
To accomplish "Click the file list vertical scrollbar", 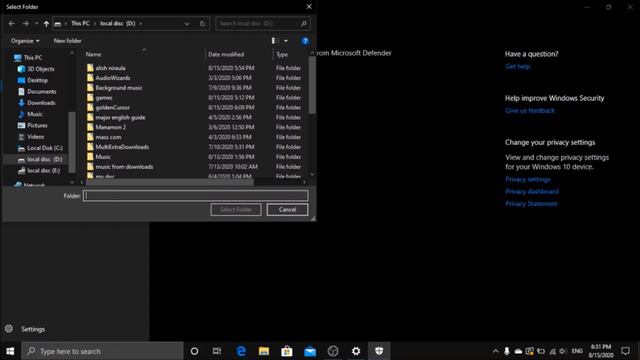I will click(x=312, y=85).
